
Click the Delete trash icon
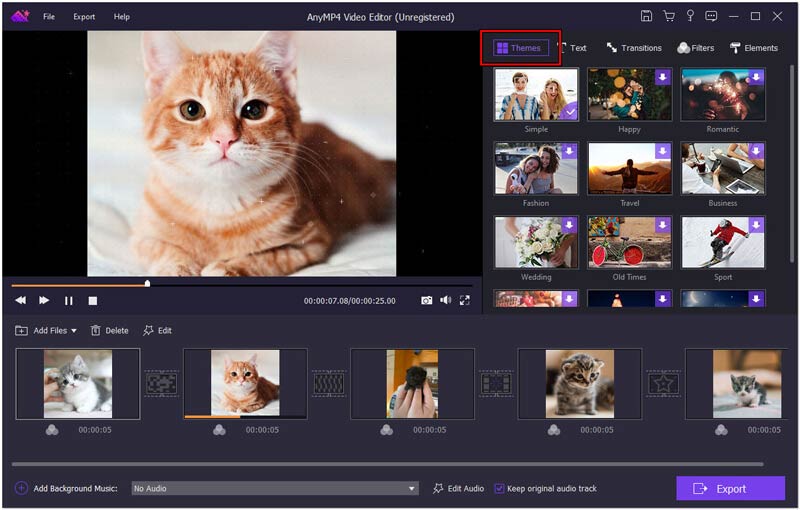(96, 330)
